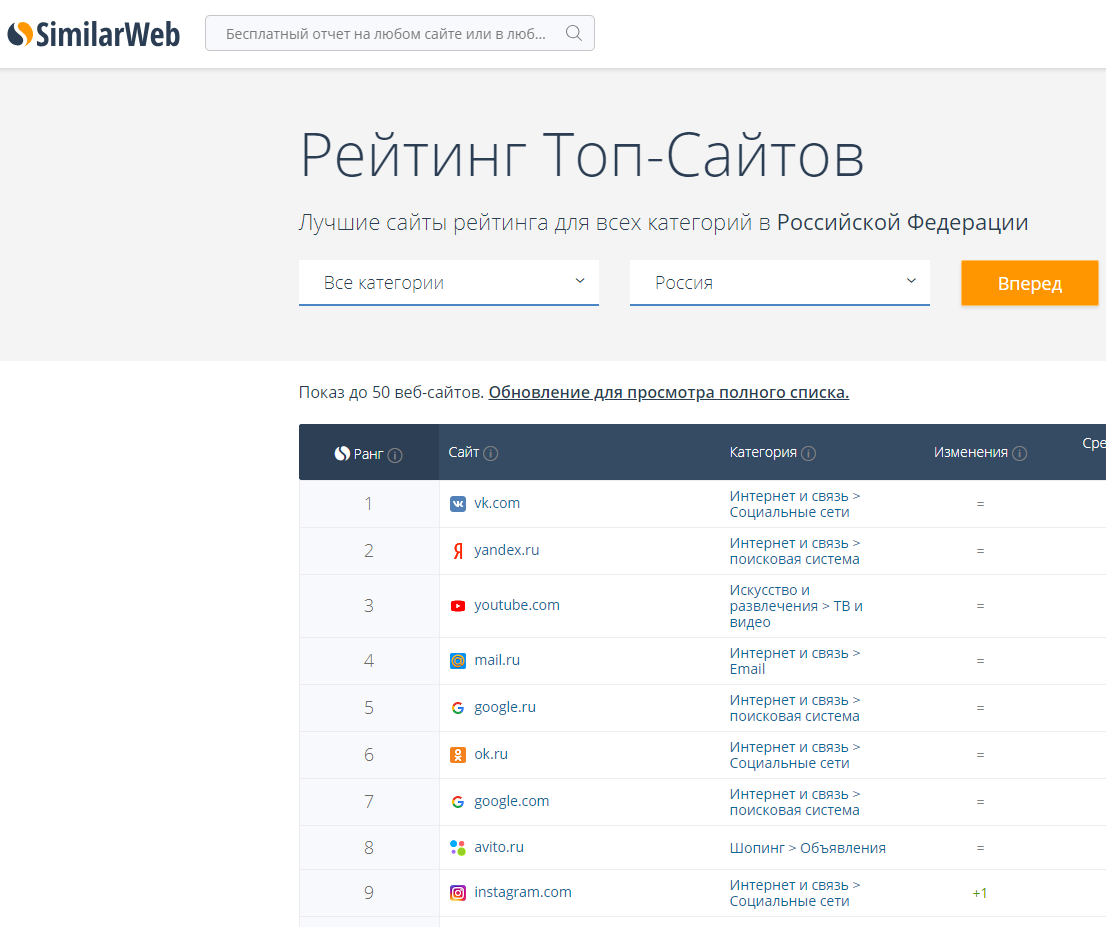
Task: Open the Все категории dropdown
Action: 449,283
